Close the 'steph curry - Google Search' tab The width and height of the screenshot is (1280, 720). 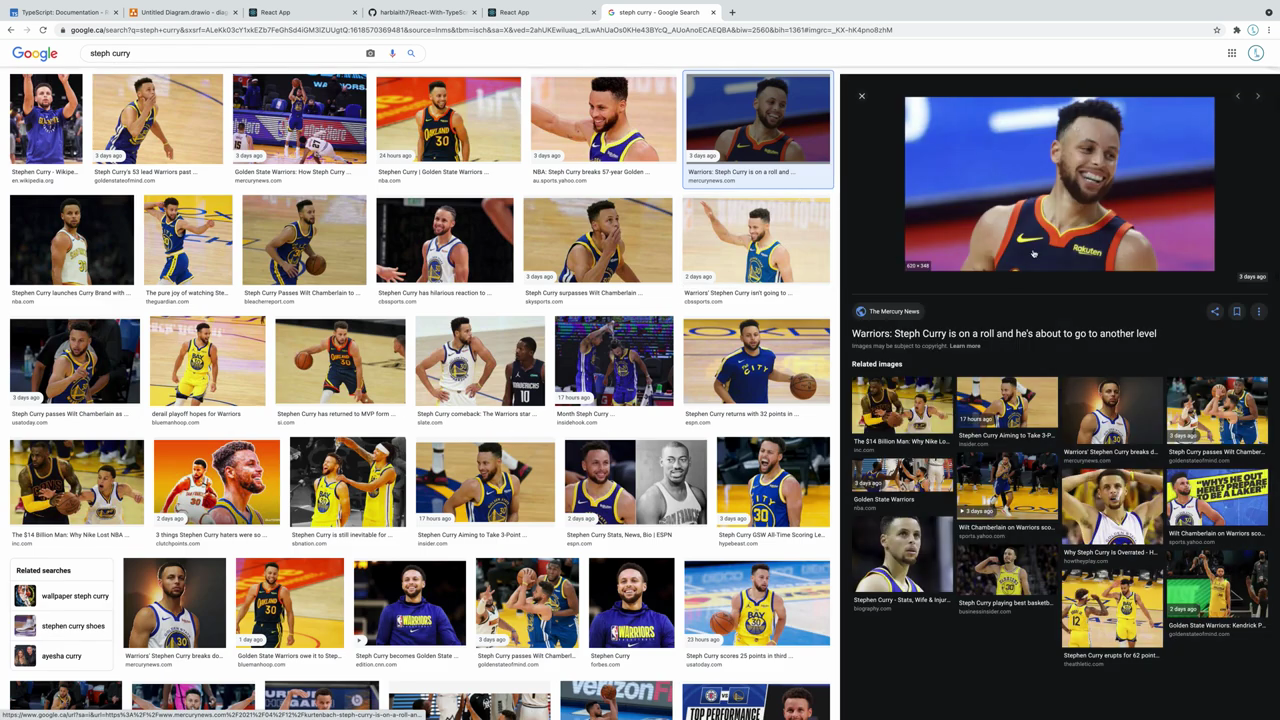pyautogui.click(x=713, y=12)
